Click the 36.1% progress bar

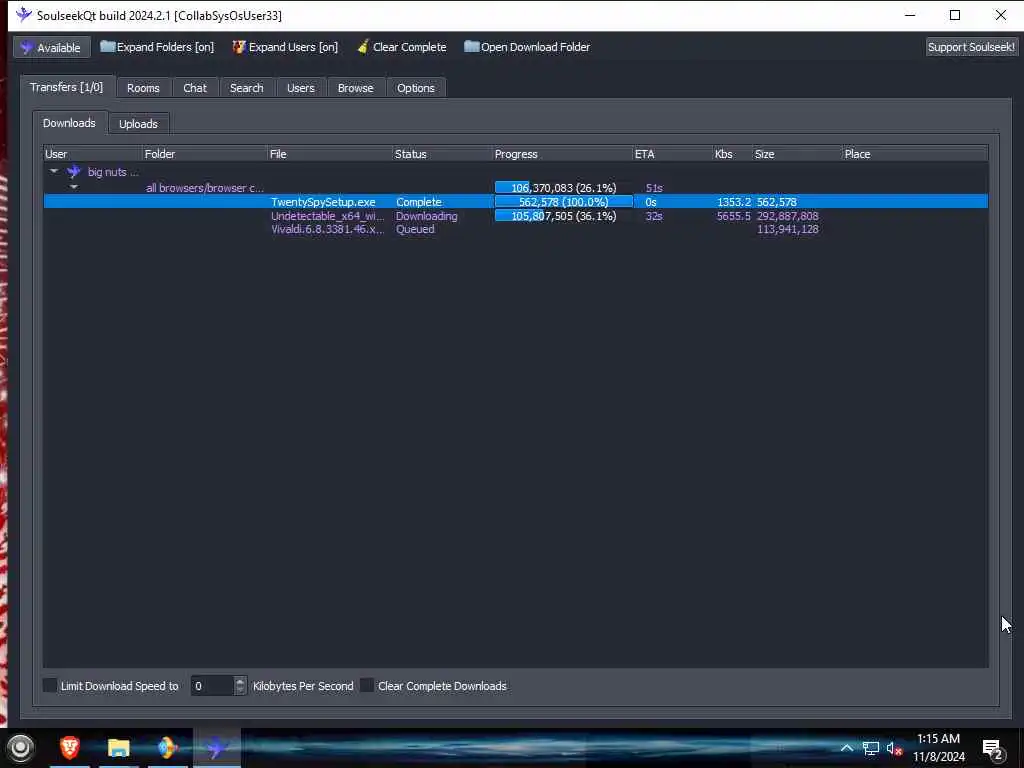tap(563, 216)
